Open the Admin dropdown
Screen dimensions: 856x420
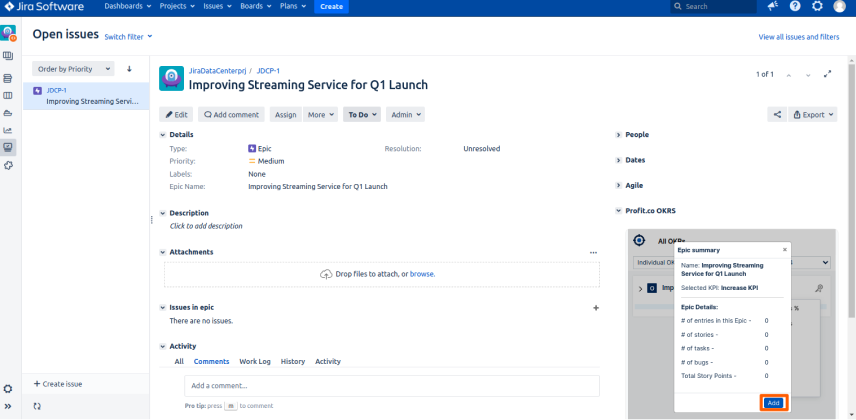point(406,115)
